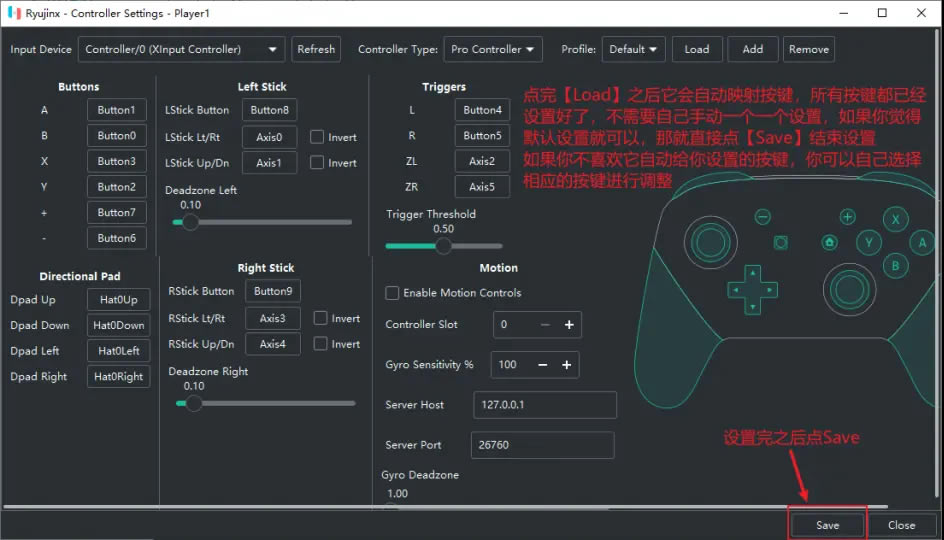Click Save to apply settings

click(827, 525)
